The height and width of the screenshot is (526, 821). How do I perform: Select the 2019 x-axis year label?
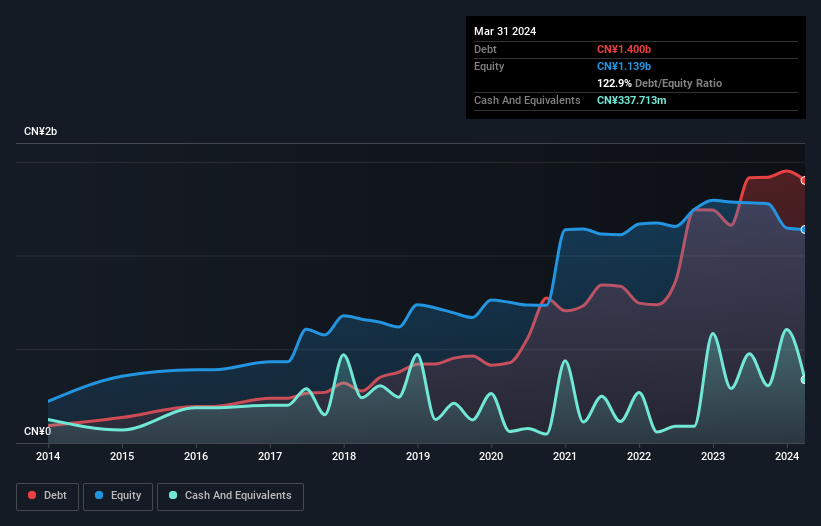(x=418, y=457)
